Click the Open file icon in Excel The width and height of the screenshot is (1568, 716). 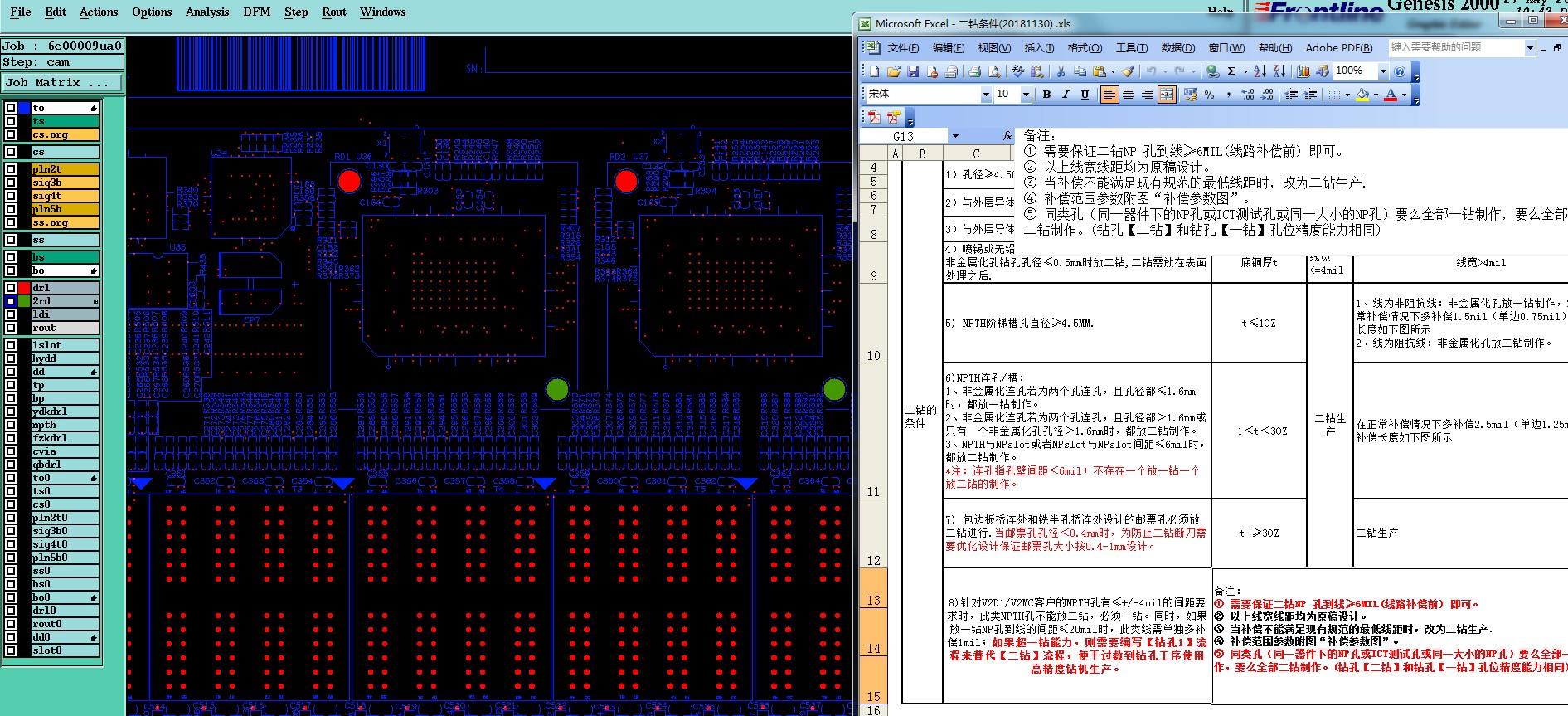894,71
